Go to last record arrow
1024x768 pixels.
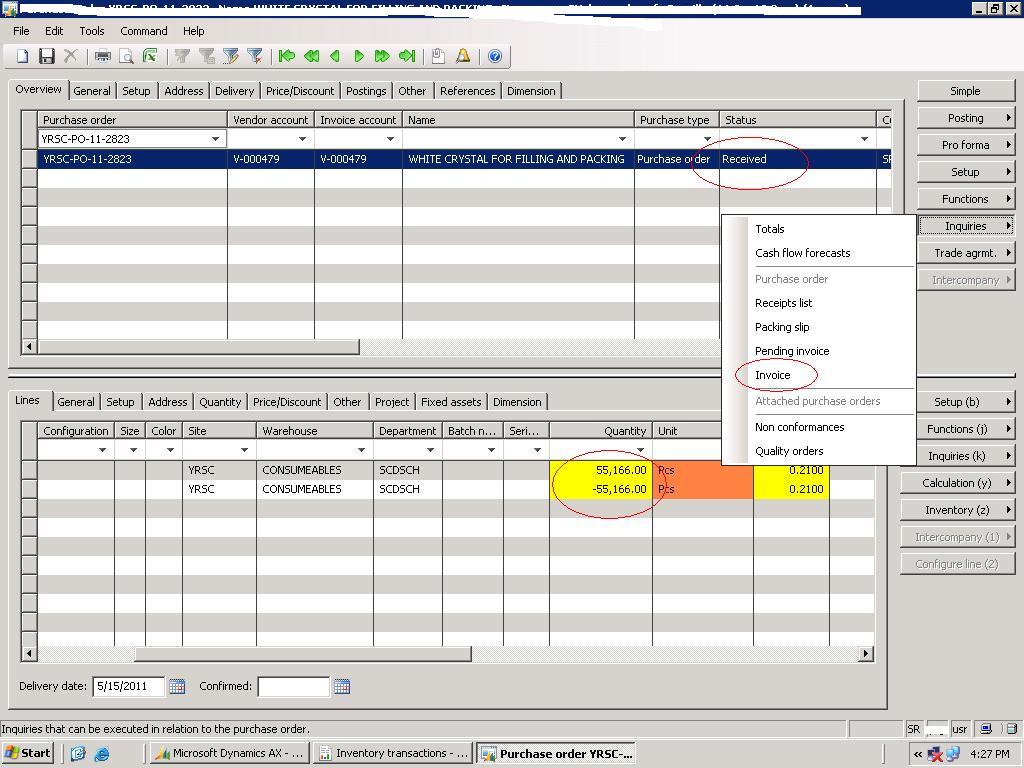click(x=407, y=57)
